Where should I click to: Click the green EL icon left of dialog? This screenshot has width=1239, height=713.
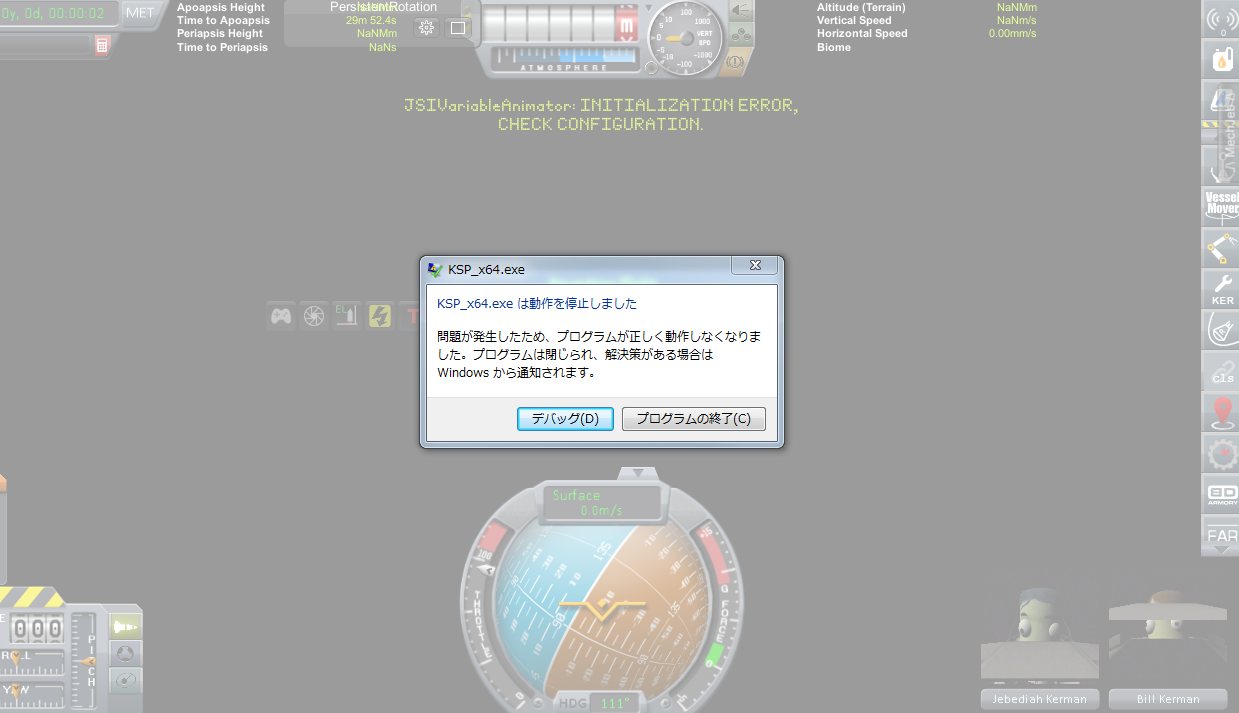coord(346,316)
